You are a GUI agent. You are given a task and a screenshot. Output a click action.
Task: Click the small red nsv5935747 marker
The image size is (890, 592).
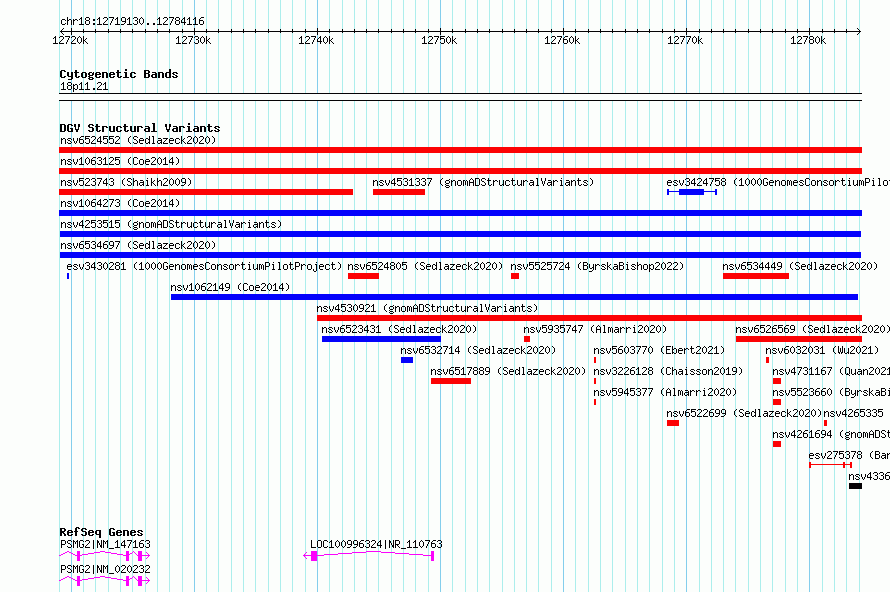527,339
